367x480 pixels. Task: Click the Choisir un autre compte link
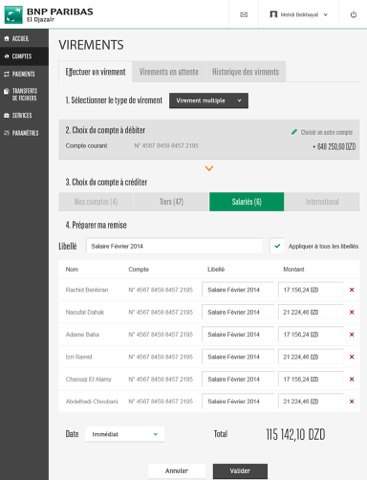pos(327,132)
